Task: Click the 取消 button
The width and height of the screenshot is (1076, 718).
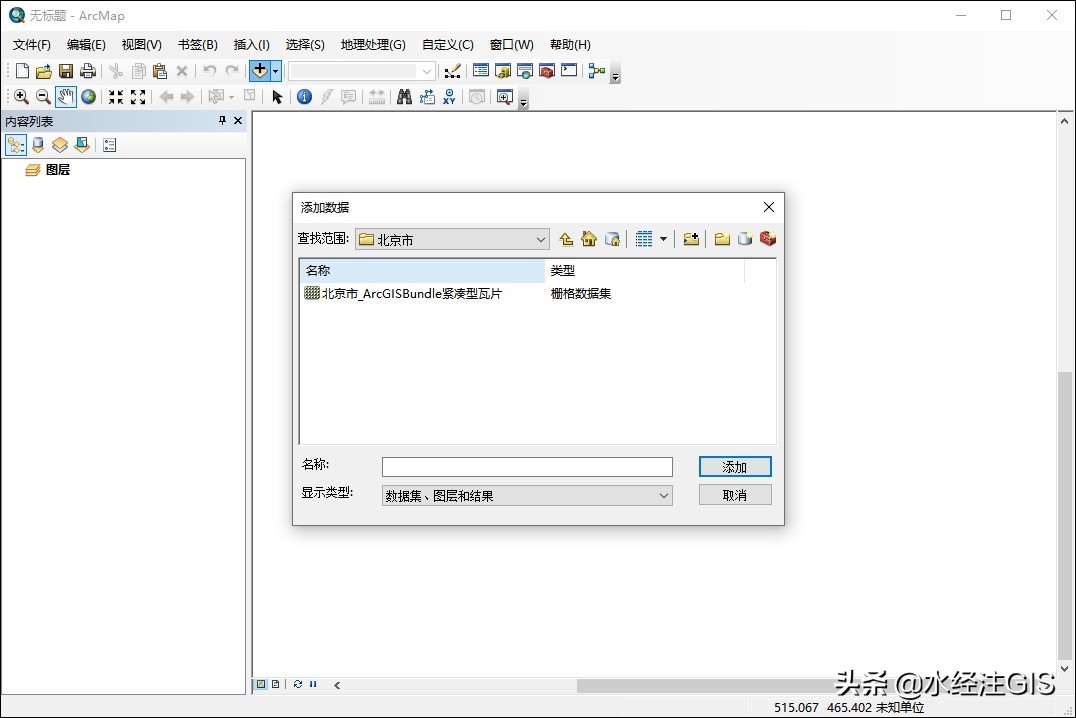Action: tap(734, 494)
